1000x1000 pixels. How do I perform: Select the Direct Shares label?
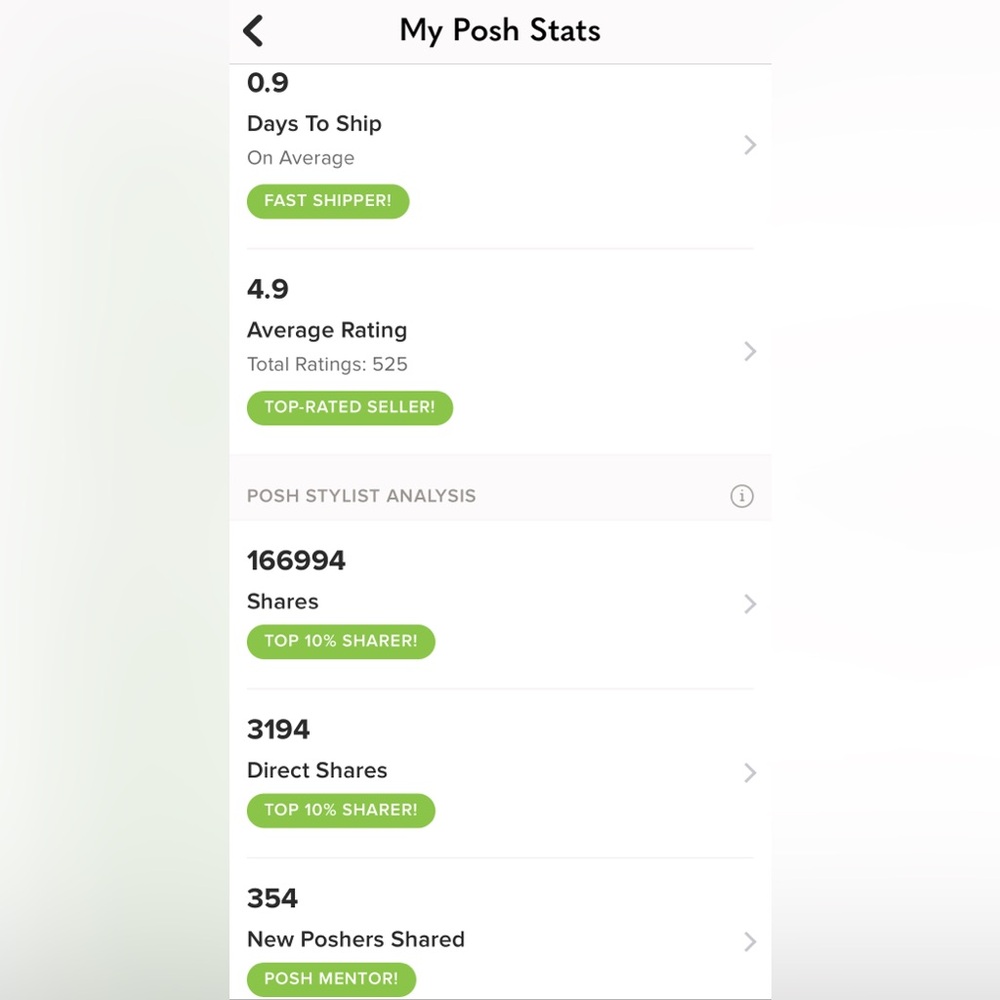click(x=317, y=770)
